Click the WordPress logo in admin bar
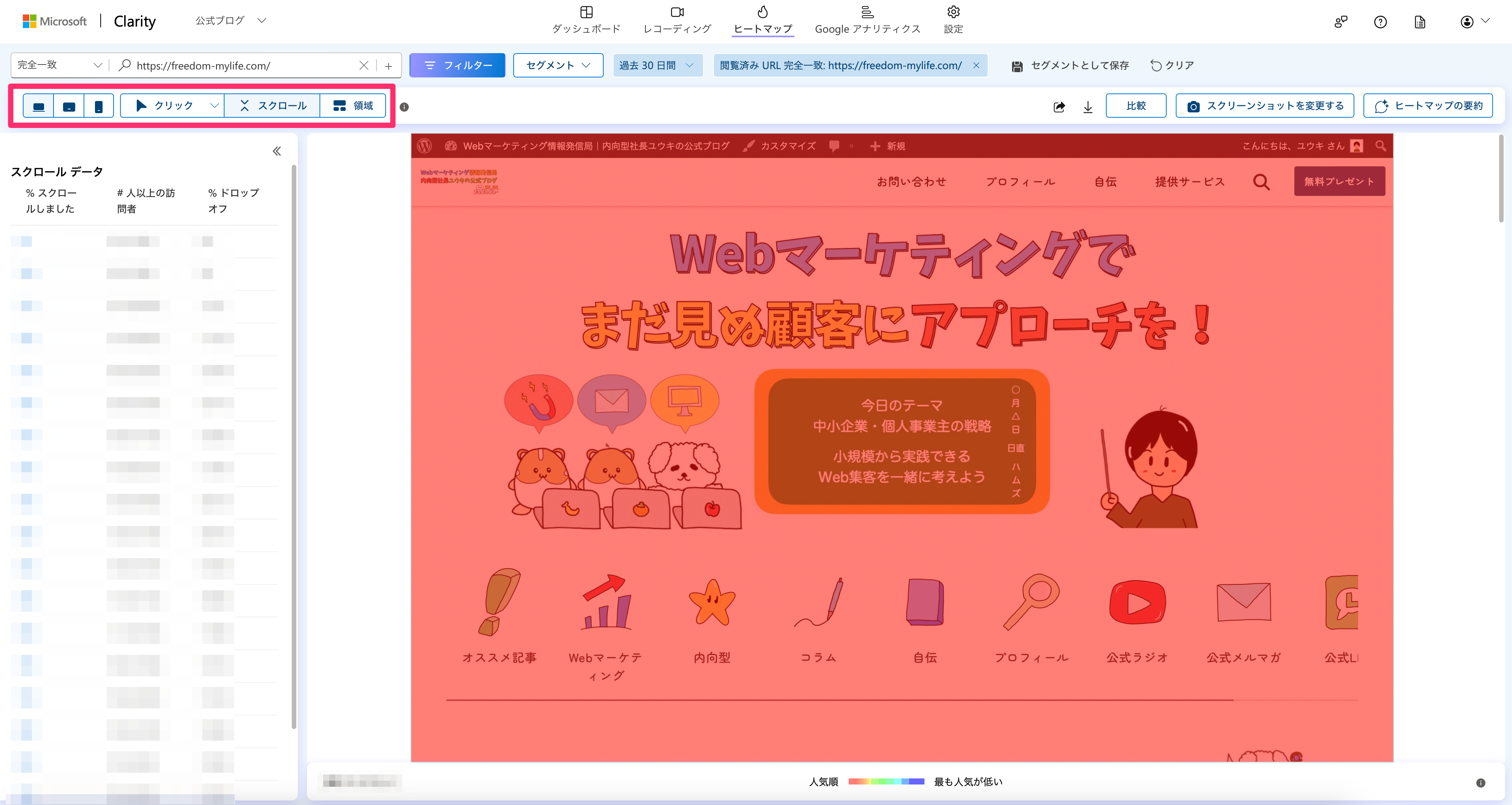The width and height of the screenshot is (1512, 805). pos(424,145)
